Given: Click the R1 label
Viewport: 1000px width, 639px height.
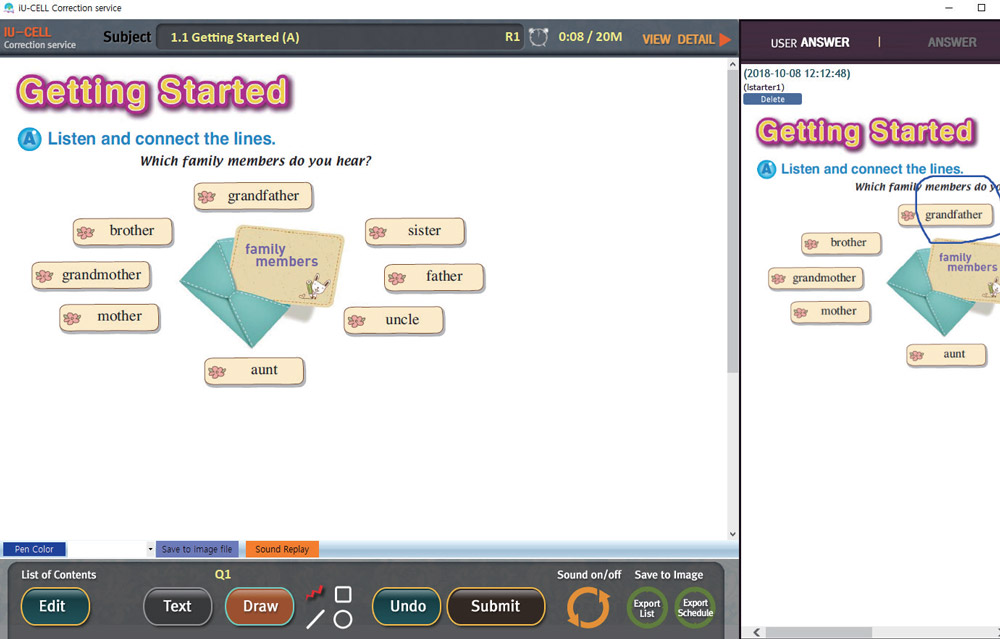Looking at the screenshot, I should (x=512, y=37).
